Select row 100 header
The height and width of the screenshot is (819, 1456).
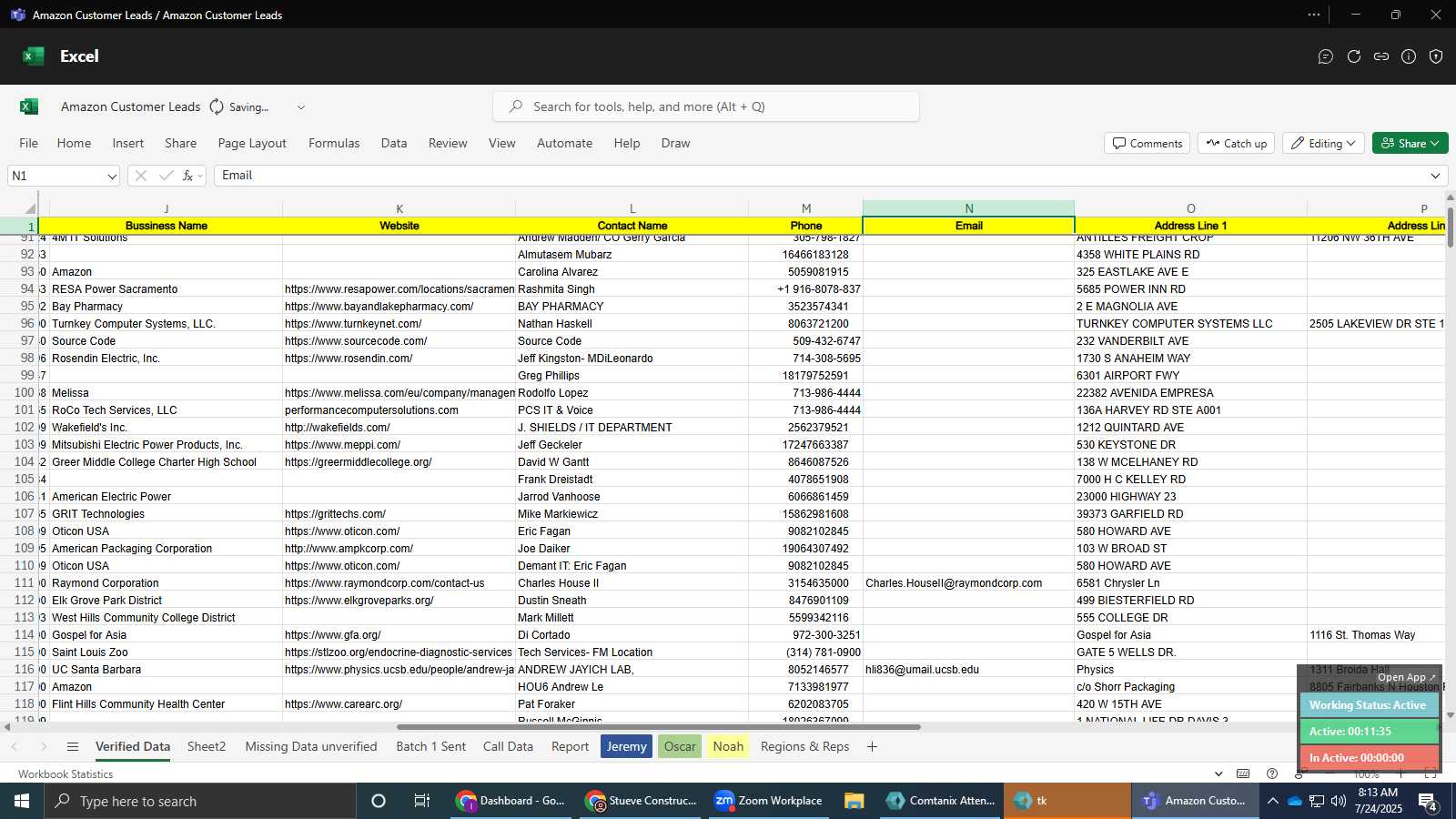click(x=25, y=393)
